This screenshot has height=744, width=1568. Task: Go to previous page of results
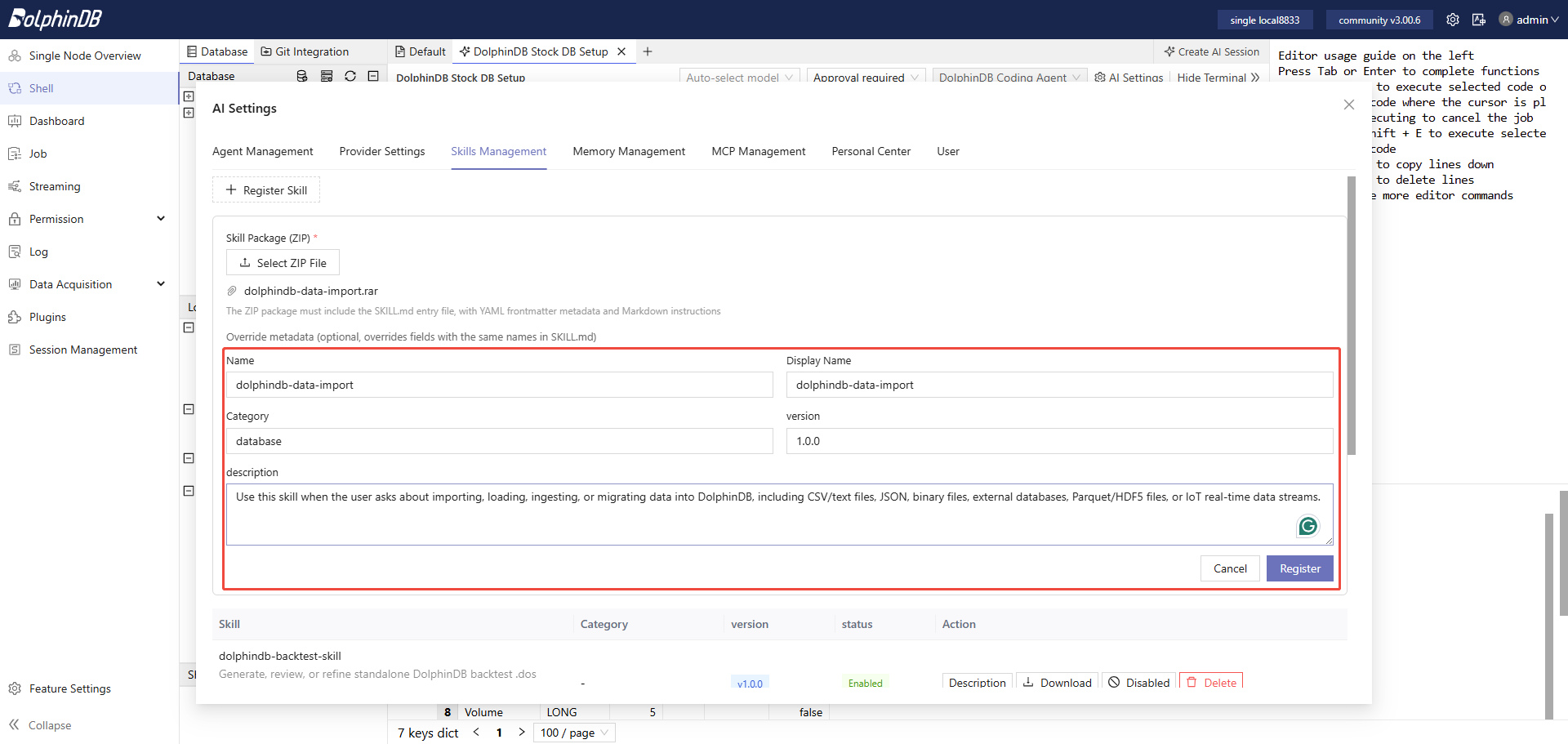coord(476,733)
